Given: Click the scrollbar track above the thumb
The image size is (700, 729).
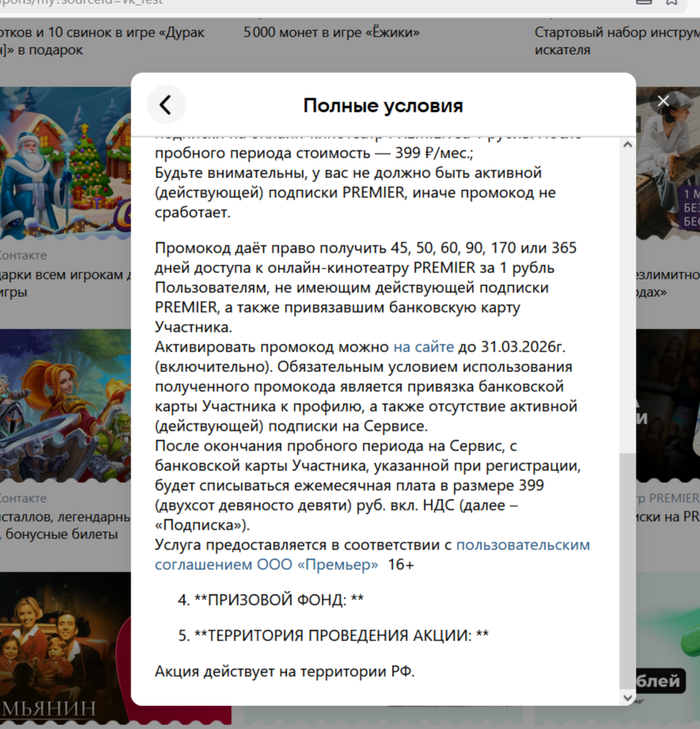Looking at the screenshot, I should pos(627,300).
